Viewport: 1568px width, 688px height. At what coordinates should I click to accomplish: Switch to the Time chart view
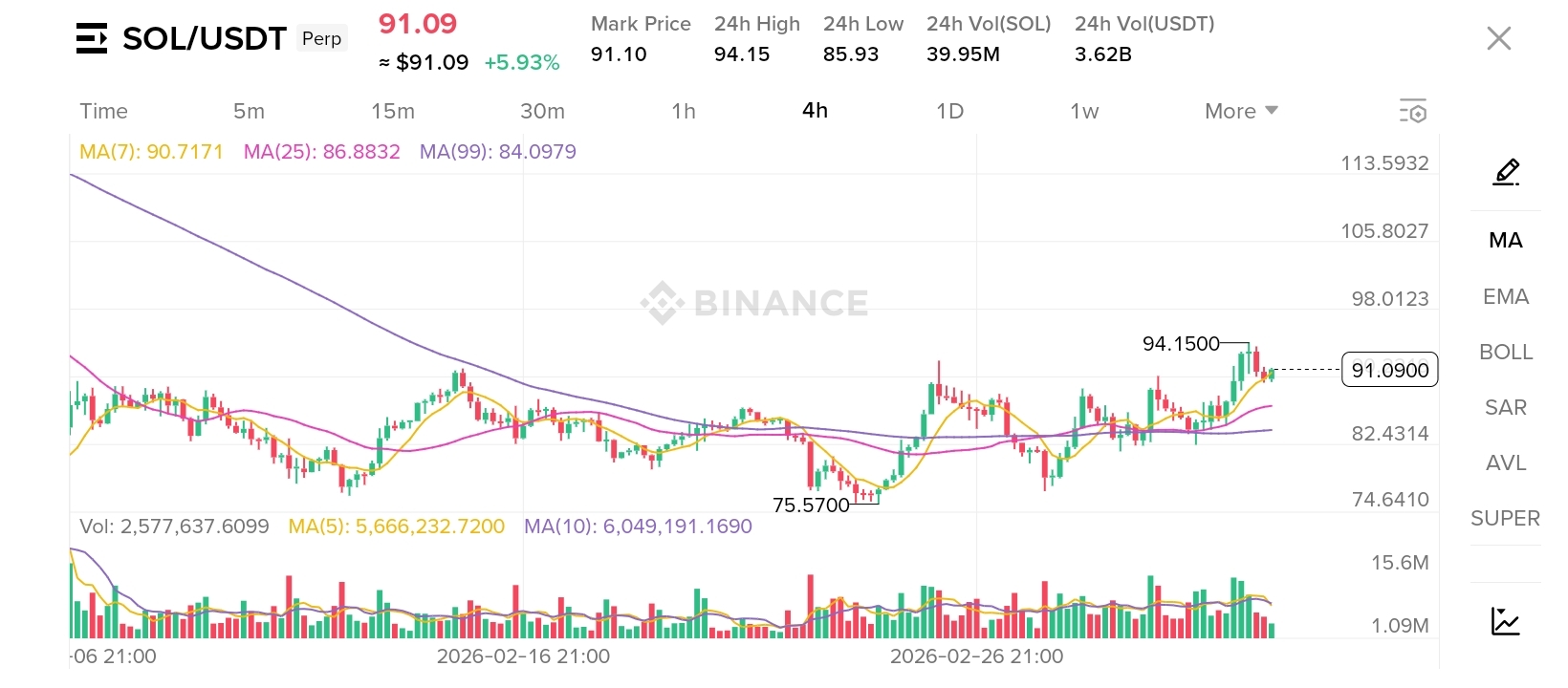[x=103, y=111]
